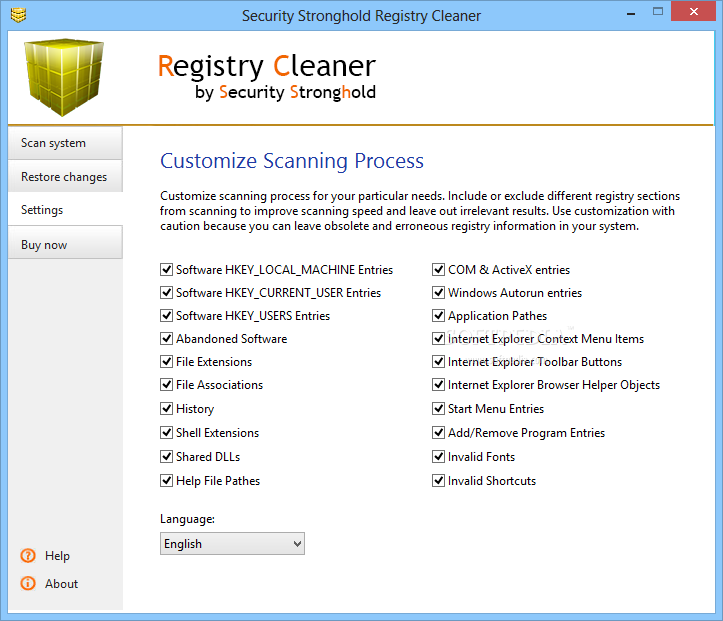Toggle the Shared DLLs checkbox
Screen dimensions: 723x621
166,456
